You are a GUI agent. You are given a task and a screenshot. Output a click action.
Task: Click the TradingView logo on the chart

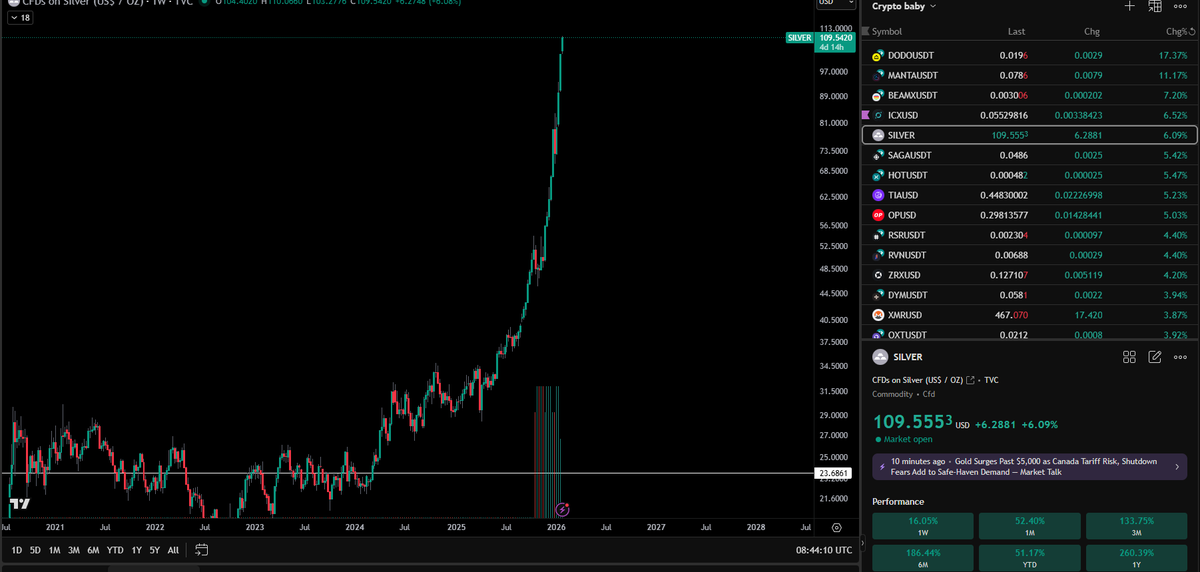tap(19, 505)
